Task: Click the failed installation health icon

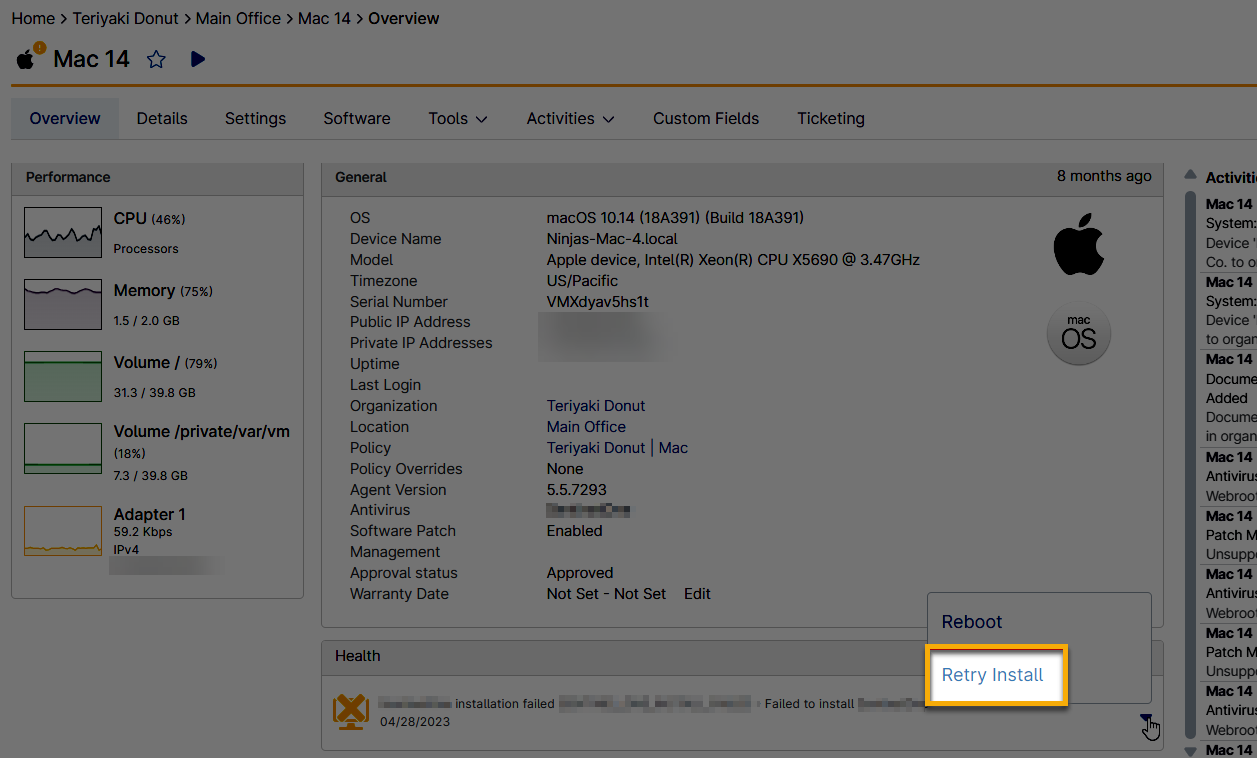Action: coord(351,711)
